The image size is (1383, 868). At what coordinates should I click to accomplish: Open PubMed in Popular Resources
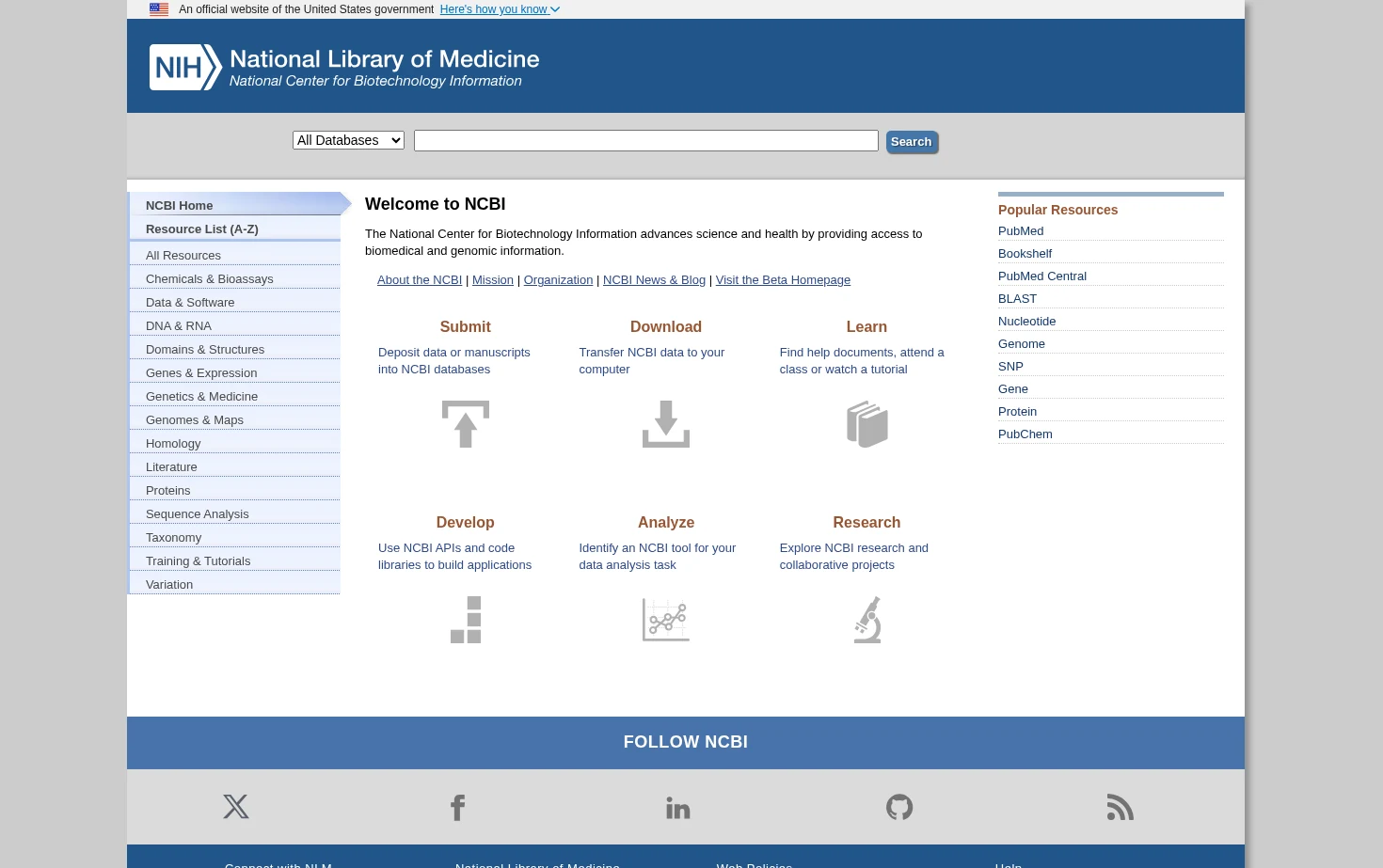[x=1021, y=231]
